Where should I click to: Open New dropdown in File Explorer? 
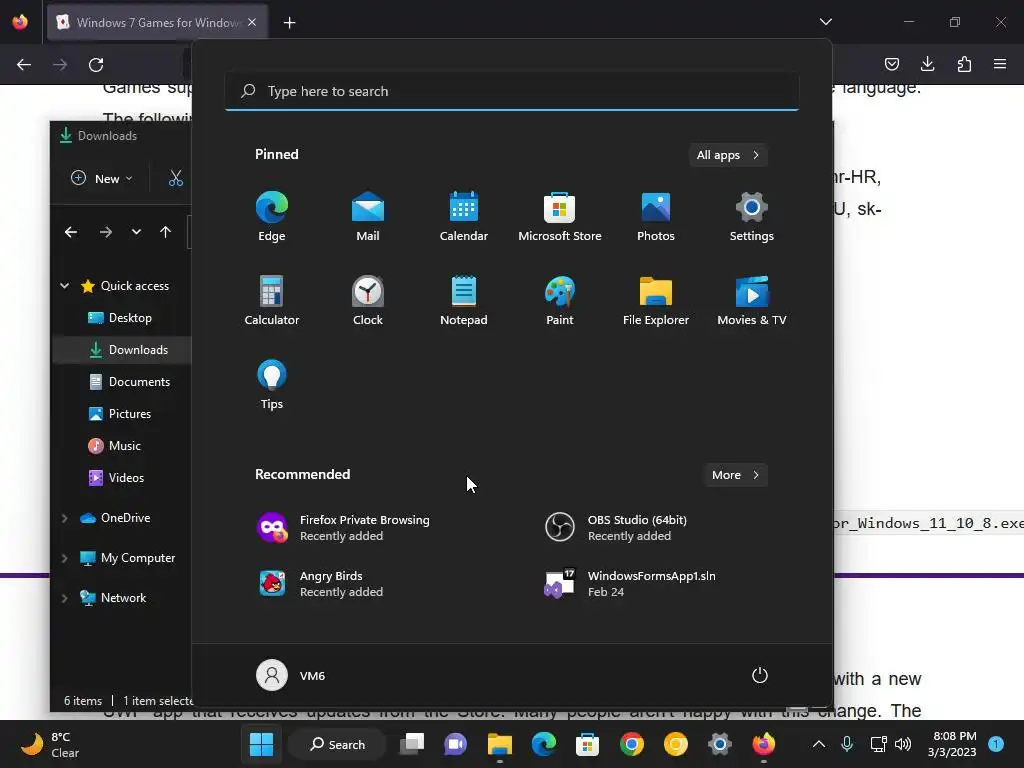(x=102, y=178)
